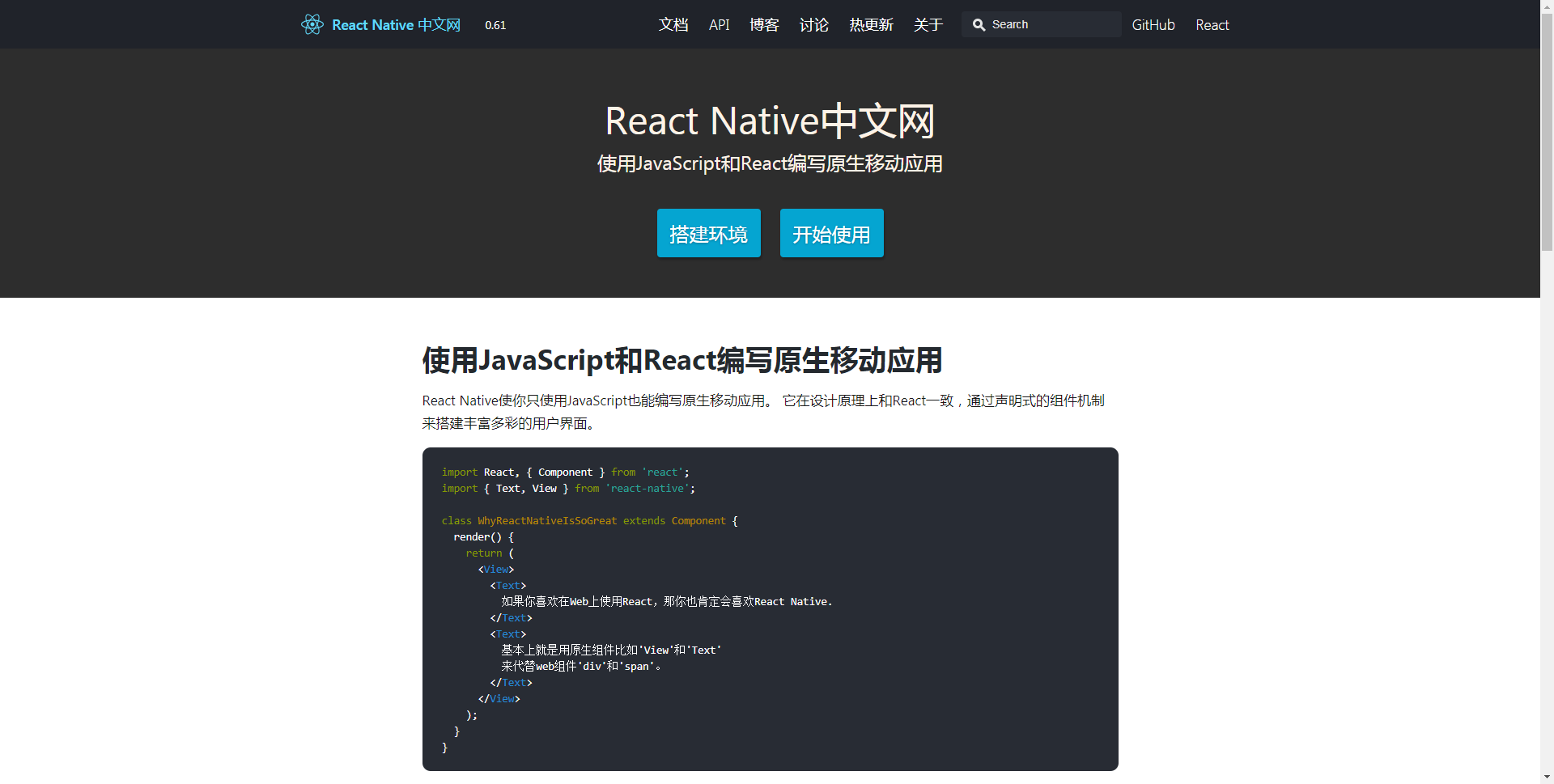Click the 开始使用 button
Image resolution: width=1554 pixels, height=784 pixels.
click(831, 233)
